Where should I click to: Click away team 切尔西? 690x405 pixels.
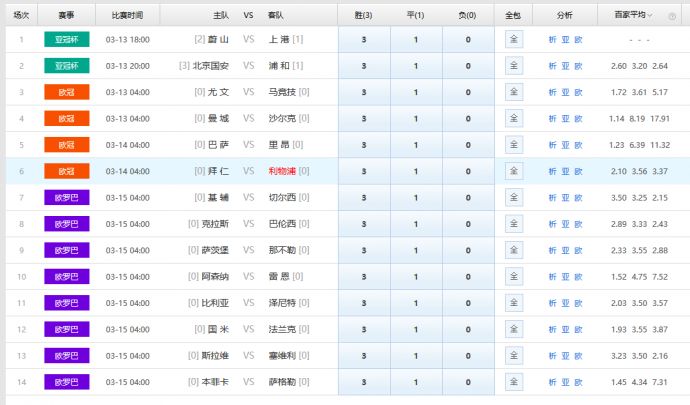click(282, 198)
